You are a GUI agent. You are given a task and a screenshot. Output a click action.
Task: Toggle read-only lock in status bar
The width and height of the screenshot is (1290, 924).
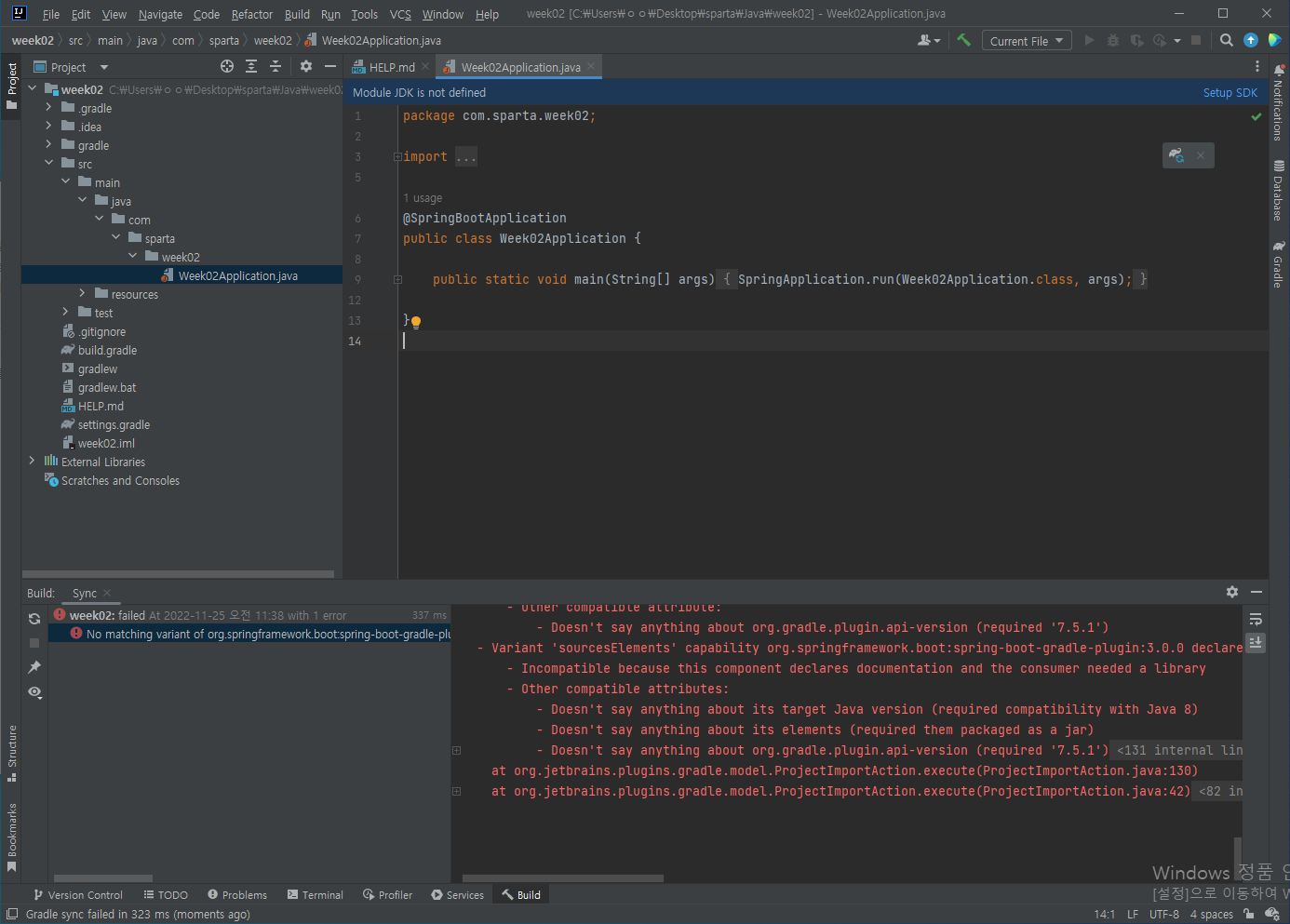click(x=1249, y=914)
